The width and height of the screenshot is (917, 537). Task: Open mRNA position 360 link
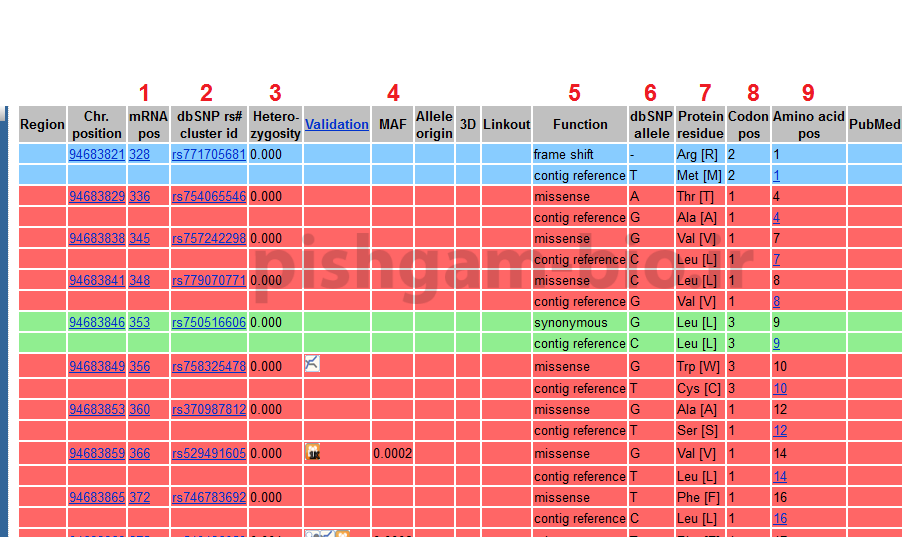(x=139, y=410)
